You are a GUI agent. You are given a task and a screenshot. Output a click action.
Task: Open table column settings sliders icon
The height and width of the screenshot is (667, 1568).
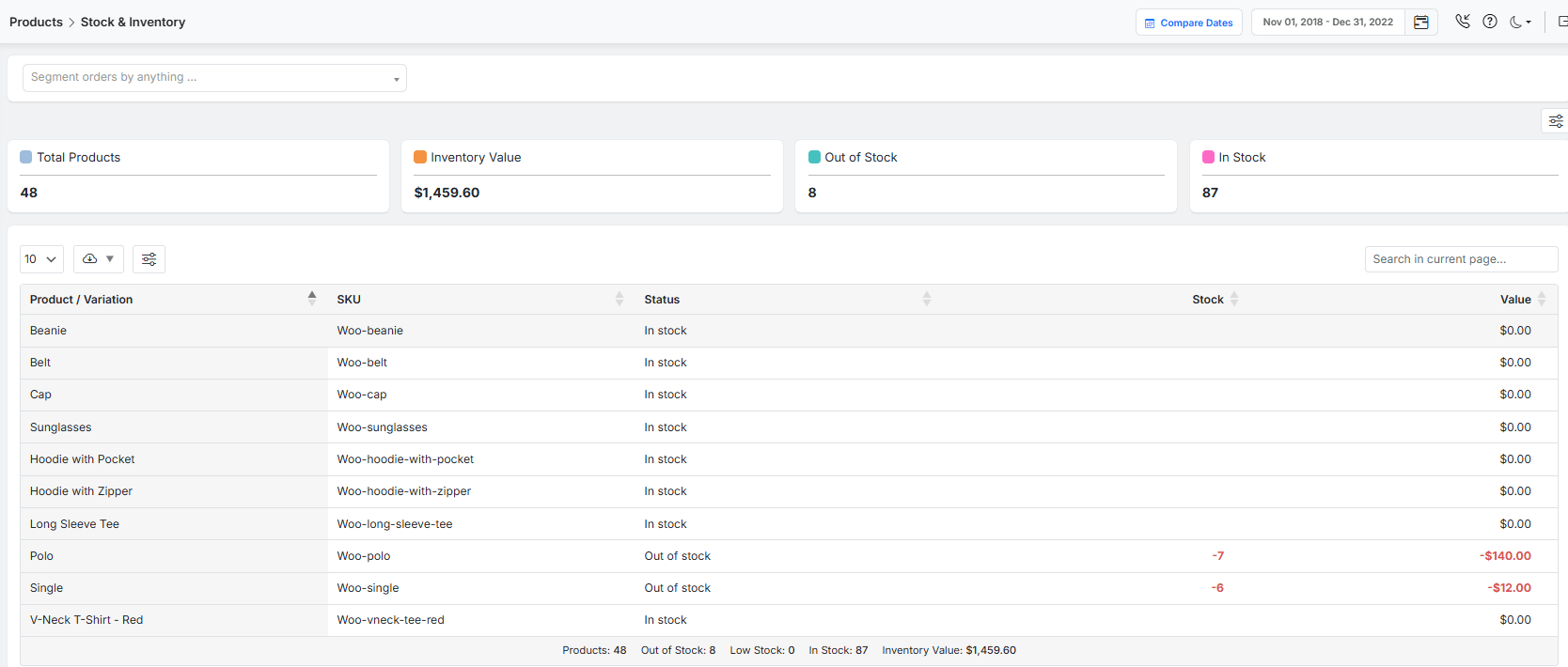[149, 259]
